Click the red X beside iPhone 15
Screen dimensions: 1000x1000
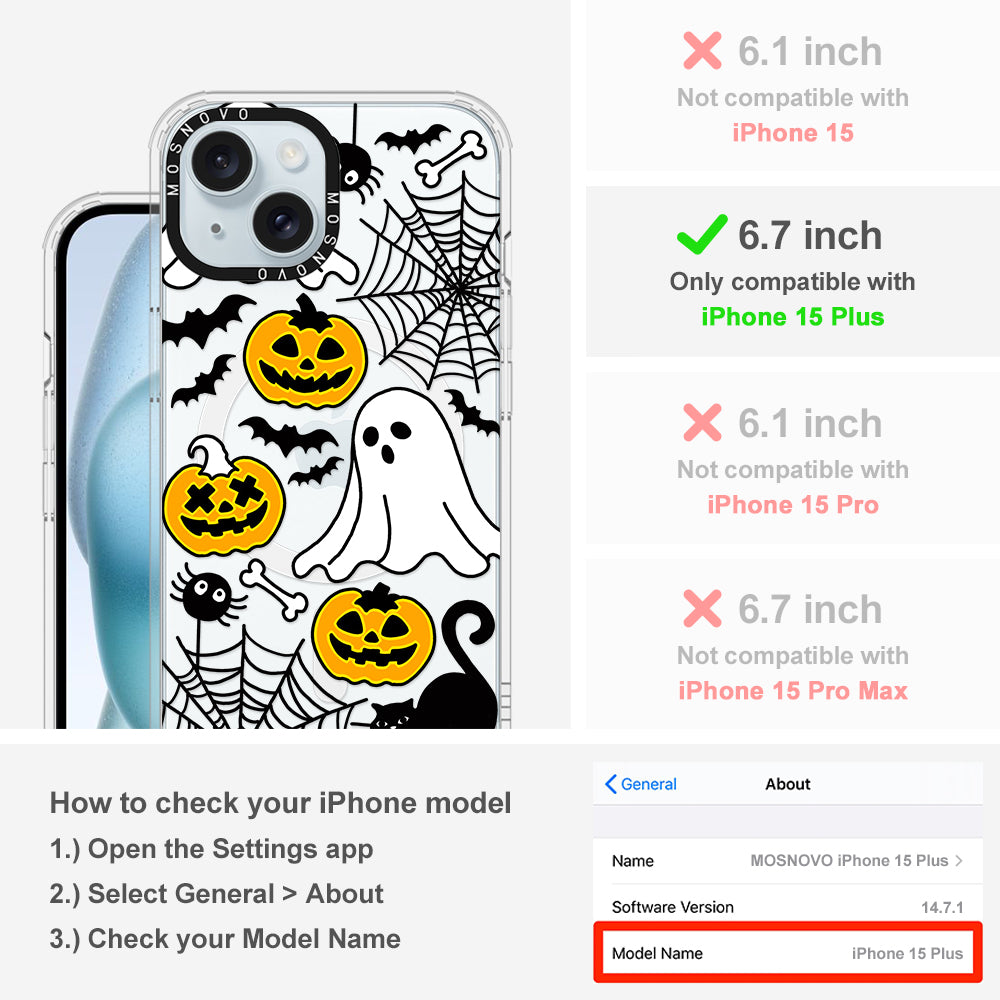(702, 50)
